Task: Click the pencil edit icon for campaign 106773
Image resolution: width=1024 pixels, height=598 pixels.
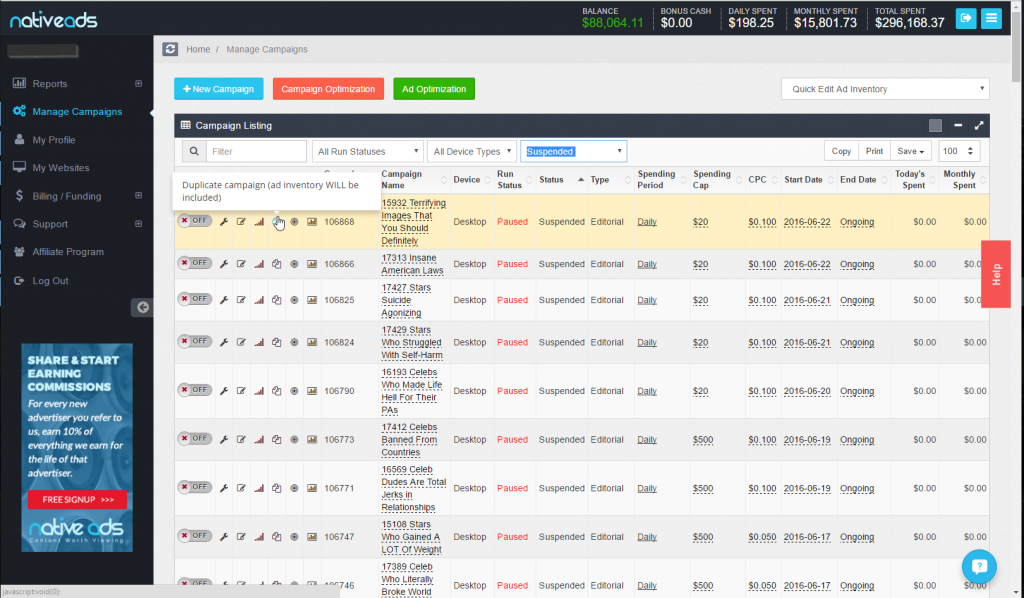Action: click(242, 440)
